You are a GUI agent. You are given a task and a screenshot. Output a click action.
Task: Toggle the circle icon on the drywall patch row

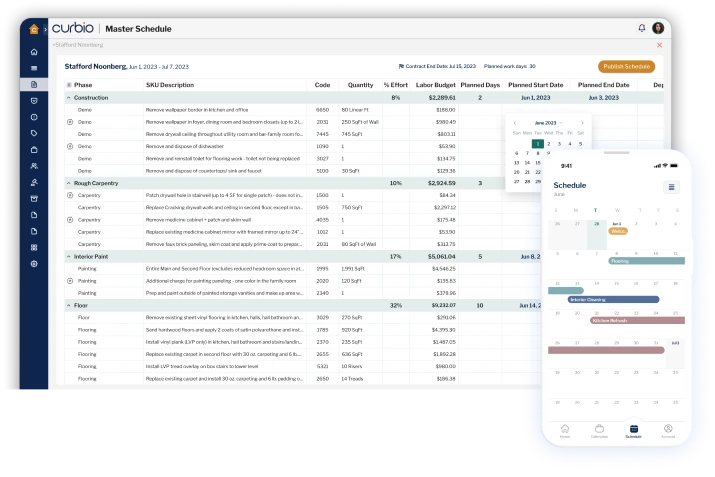[x=69, y=195]
